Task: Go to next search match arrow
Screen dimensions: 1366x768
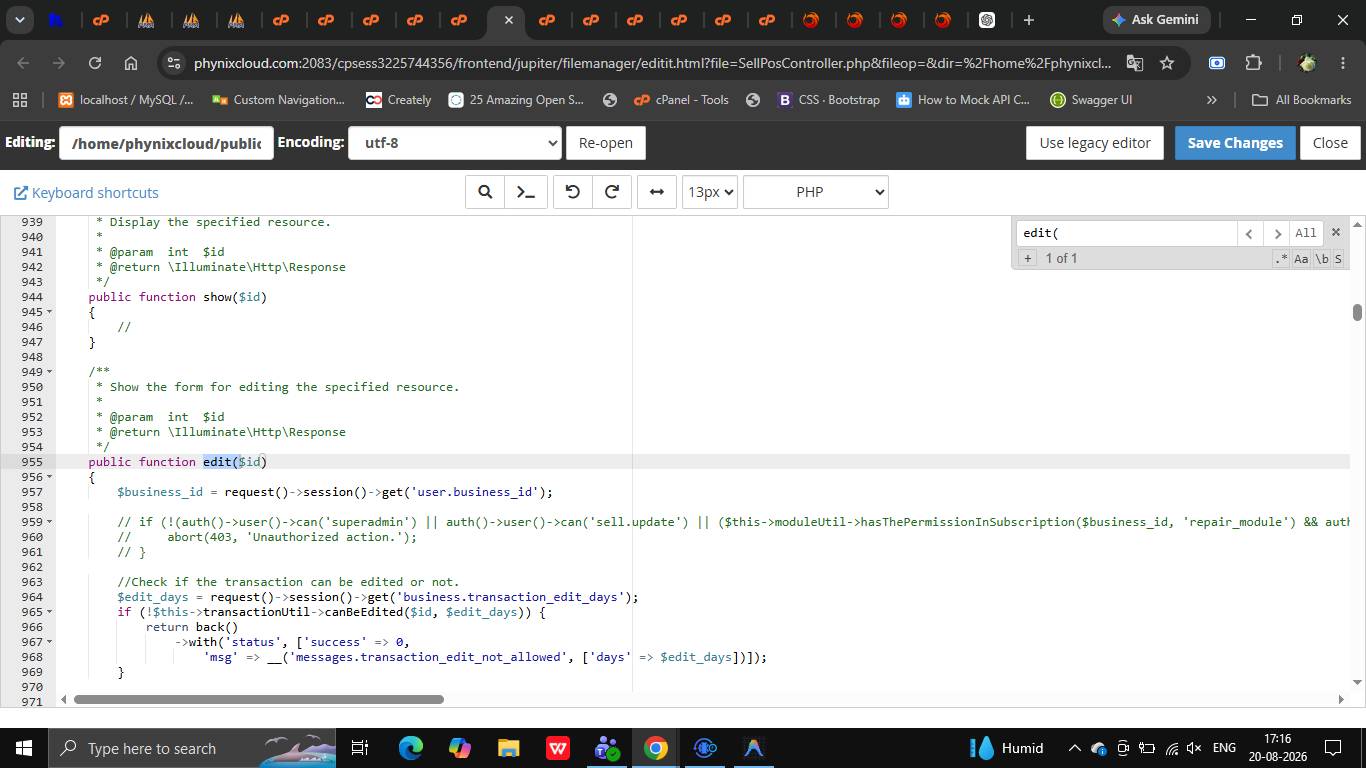Action: [1276, 233]
